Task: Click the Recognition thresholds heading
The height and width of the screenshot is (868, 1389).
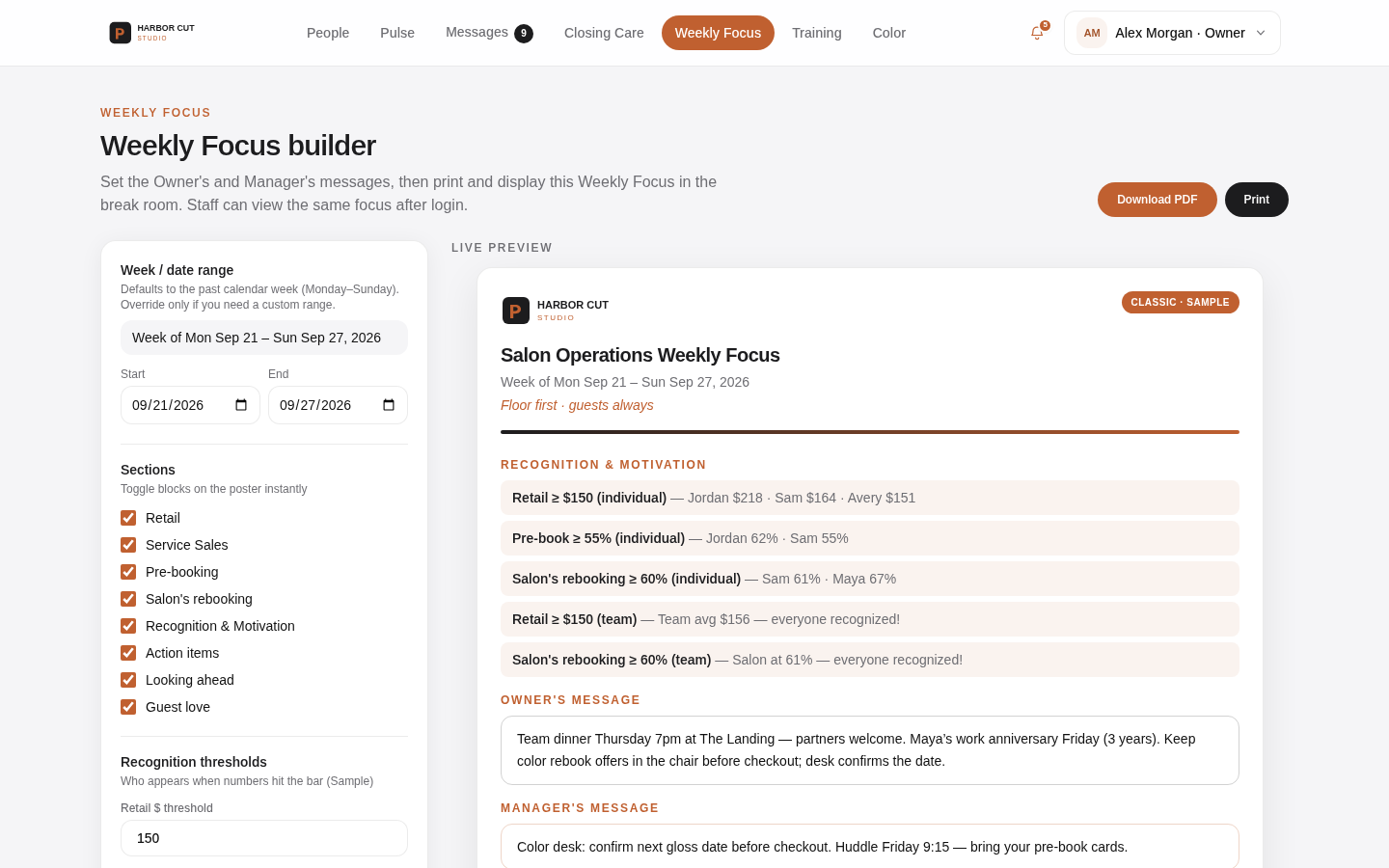Action: click(194, 762)
